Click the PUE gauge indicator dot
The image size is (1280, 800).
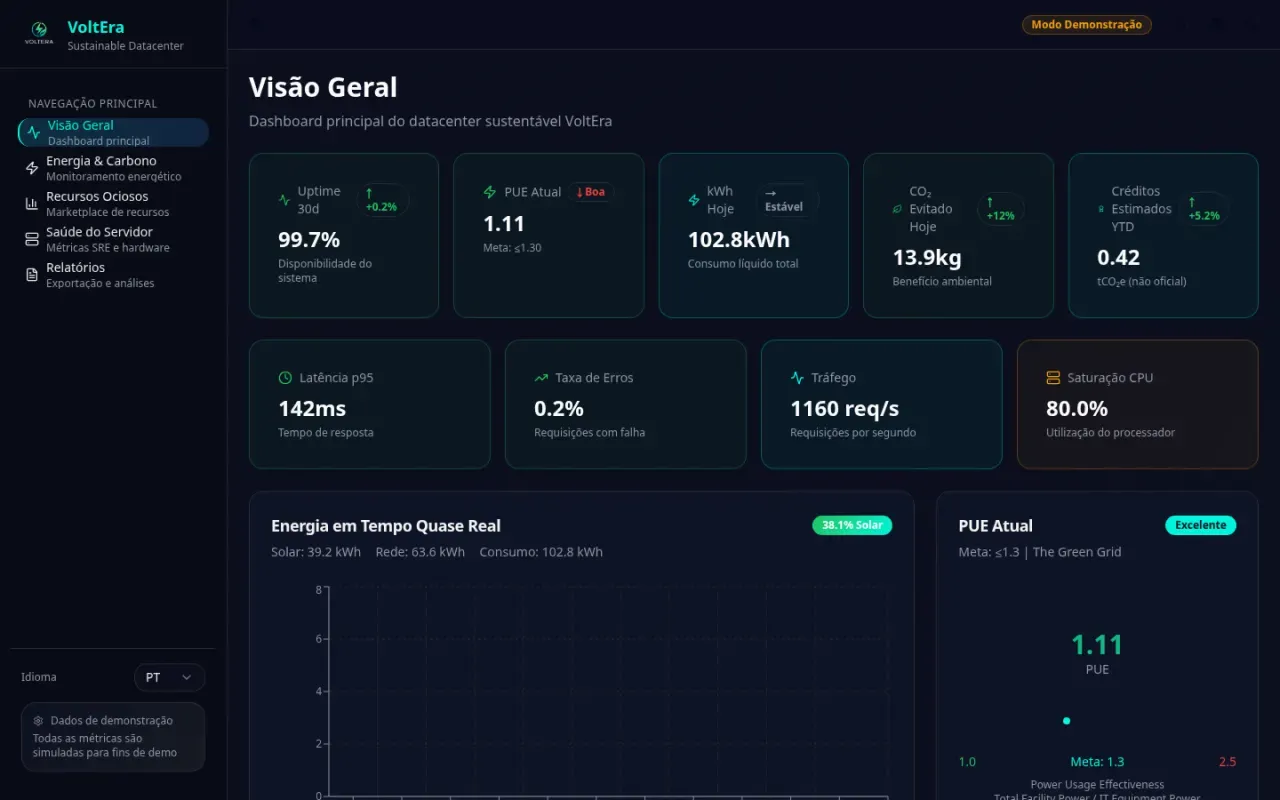click(x=1066, y=721)
